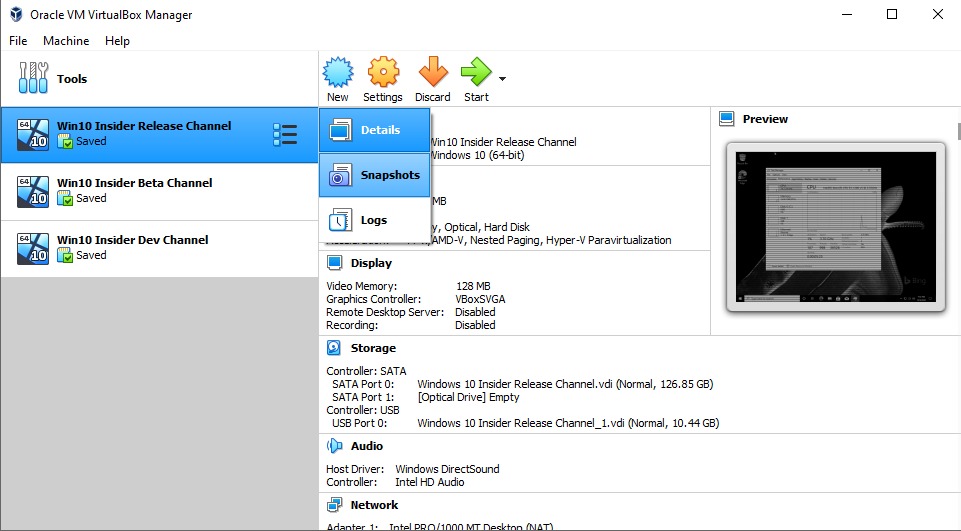Open the File menu
The height and width of the screenshot is (531, 961).
[18, 41]
